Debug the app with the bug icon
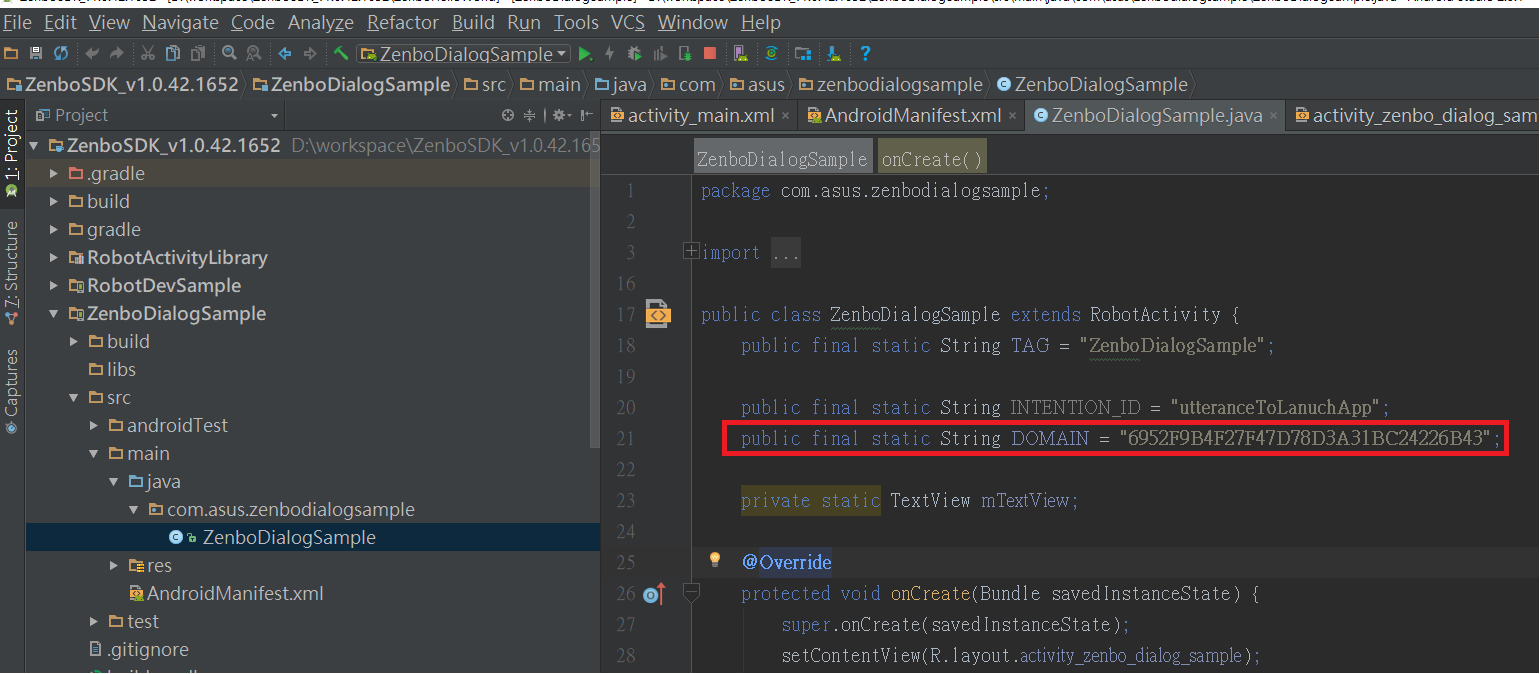1540x674 pixels. point(635,53)
